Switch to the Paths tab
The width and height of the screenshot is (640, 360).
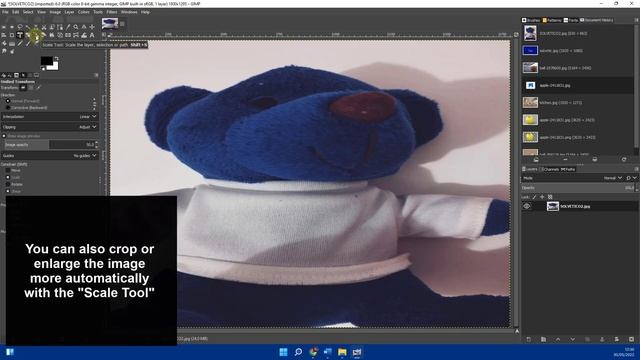[x=568, y=169]
